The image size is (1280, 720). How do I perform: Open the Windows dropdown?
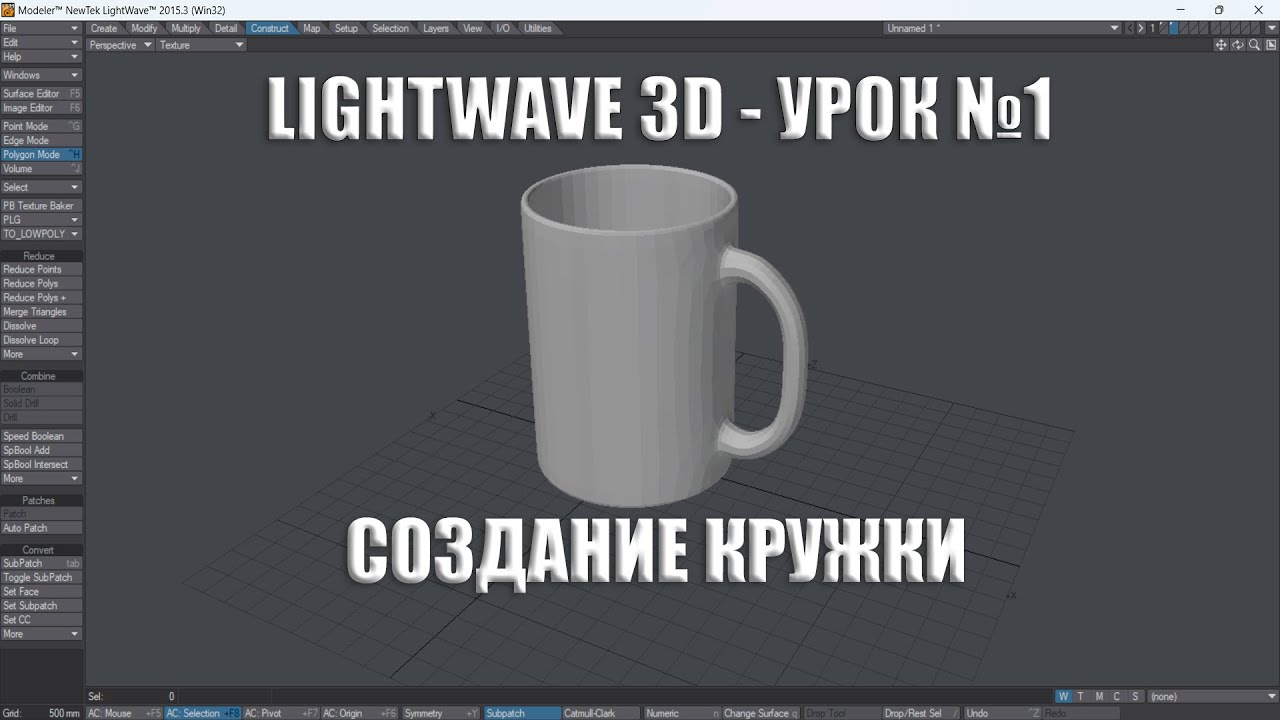(41, 75)
